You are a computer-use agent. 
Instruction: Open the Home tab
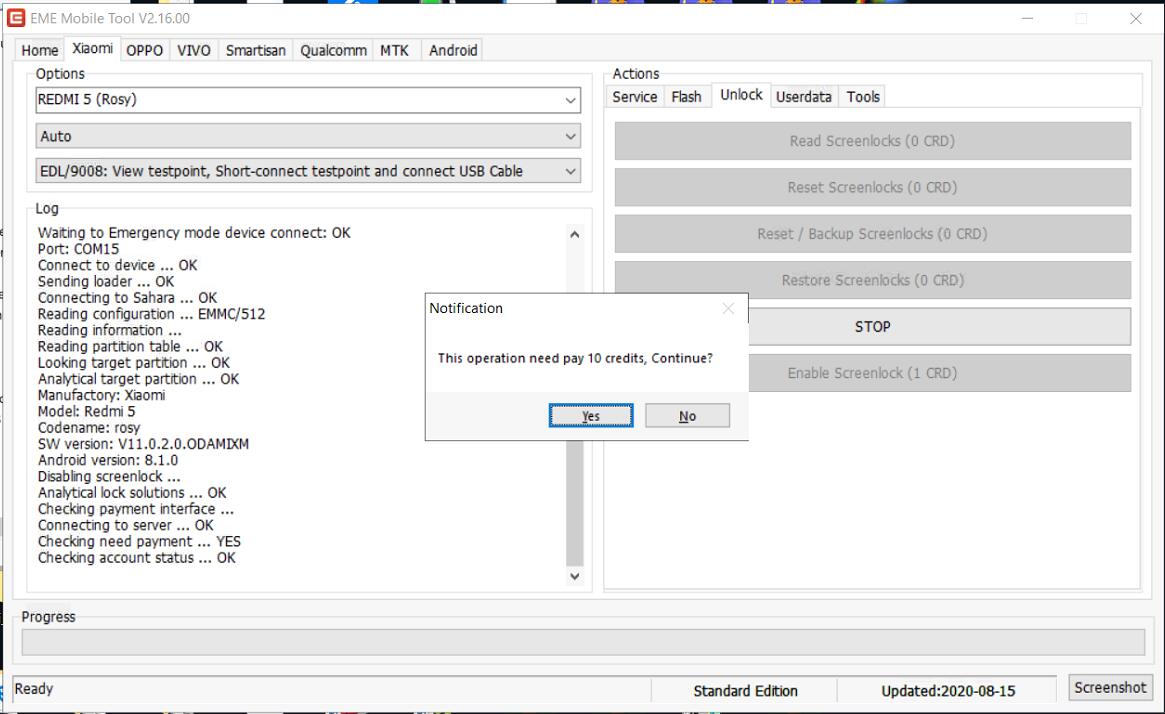pyautogui.click(x=39, y=51)
